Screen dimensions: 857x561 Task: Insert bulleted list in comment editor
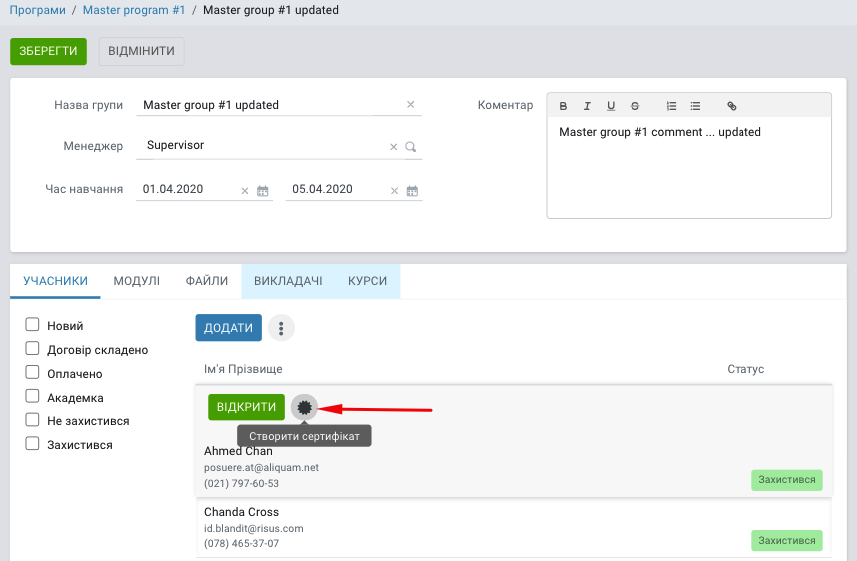695,106
